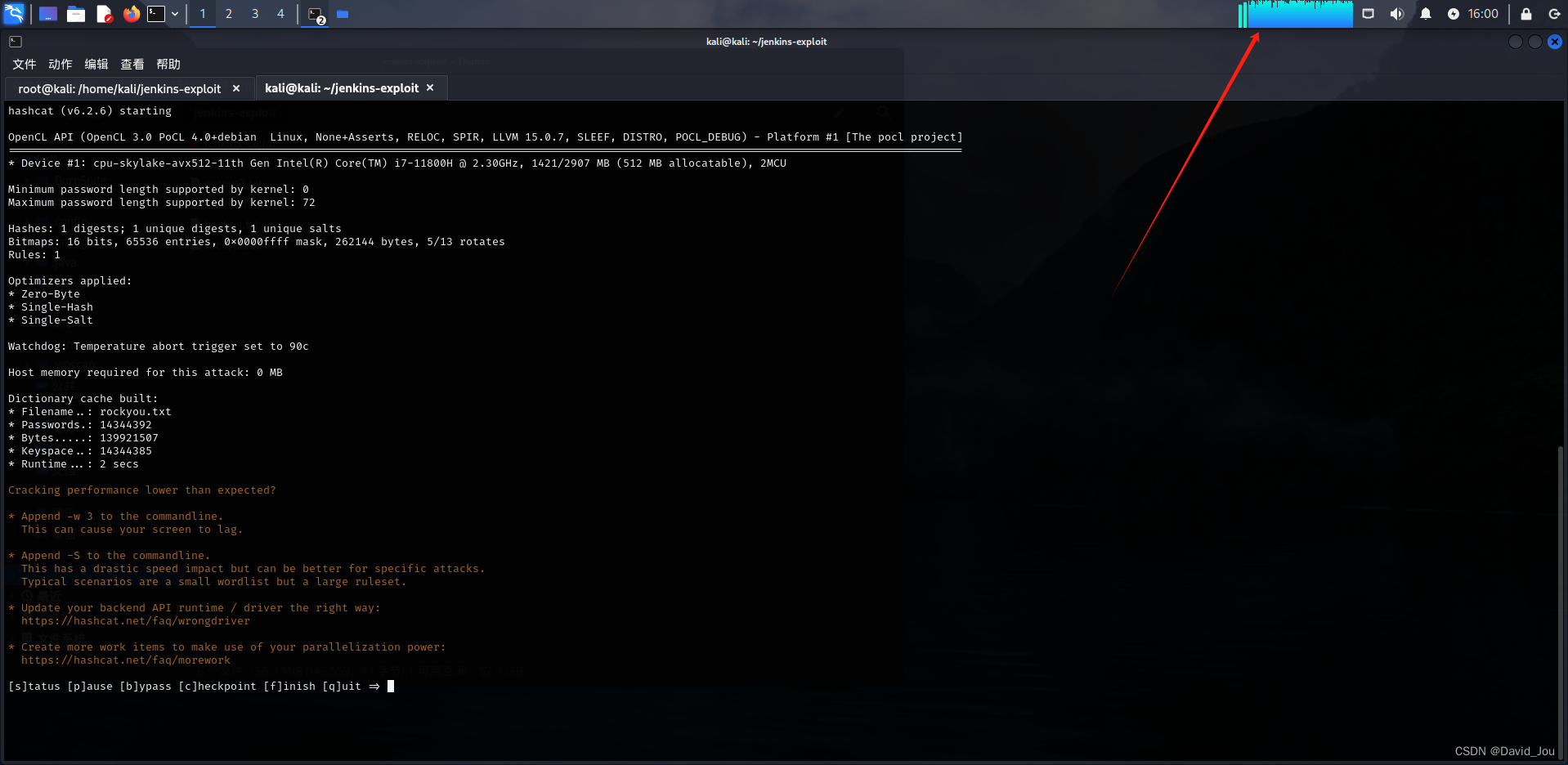1568x765 pixels.
Task: Click the 'Runtime...: 2 secs' line
Action: [74, 464]
